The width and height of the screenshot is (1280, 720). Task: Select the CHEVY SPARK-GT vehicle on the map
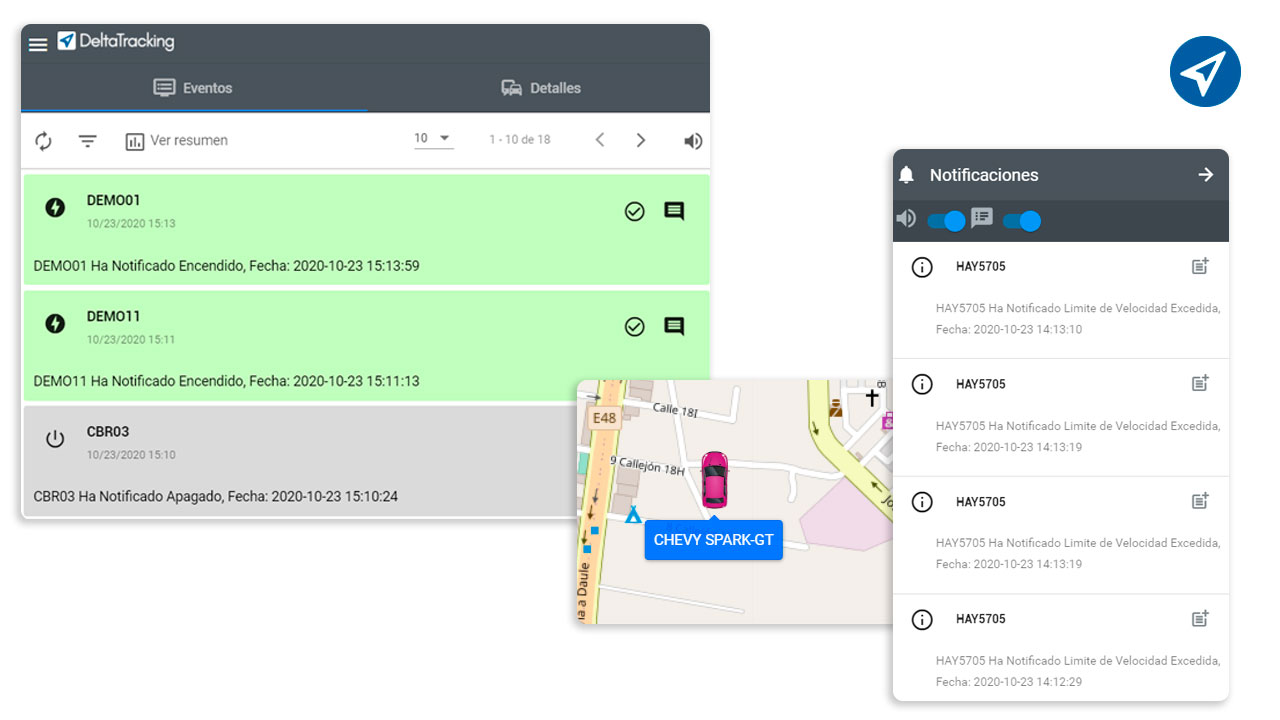click(714, 481)
